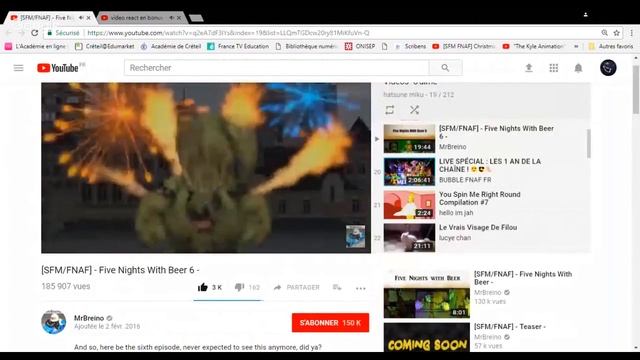Open the Autres favoris bookmarks folder

coord(611,47)
